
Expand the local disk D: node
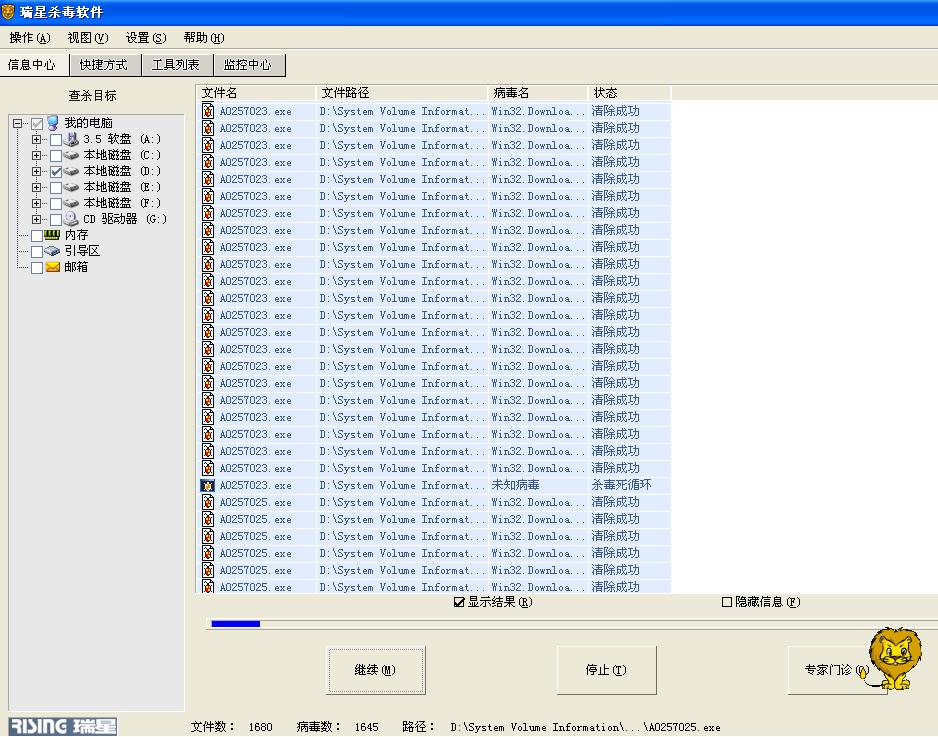pyautogui.click(x=36, y=171)
